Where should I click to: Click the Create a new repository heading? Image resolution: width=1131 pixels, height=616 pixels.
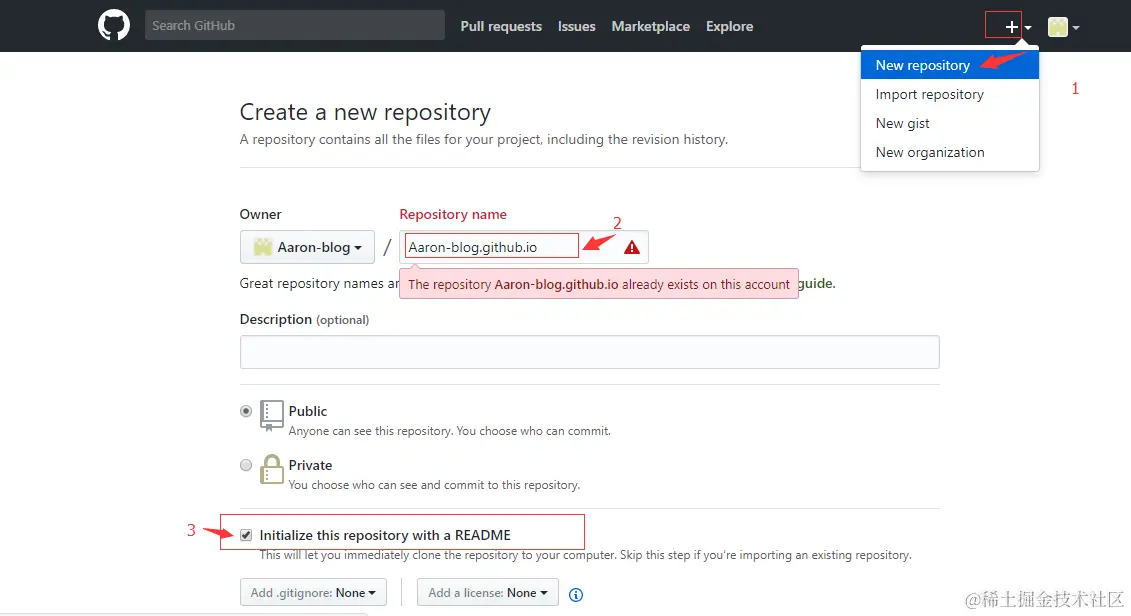click(365, 113)
